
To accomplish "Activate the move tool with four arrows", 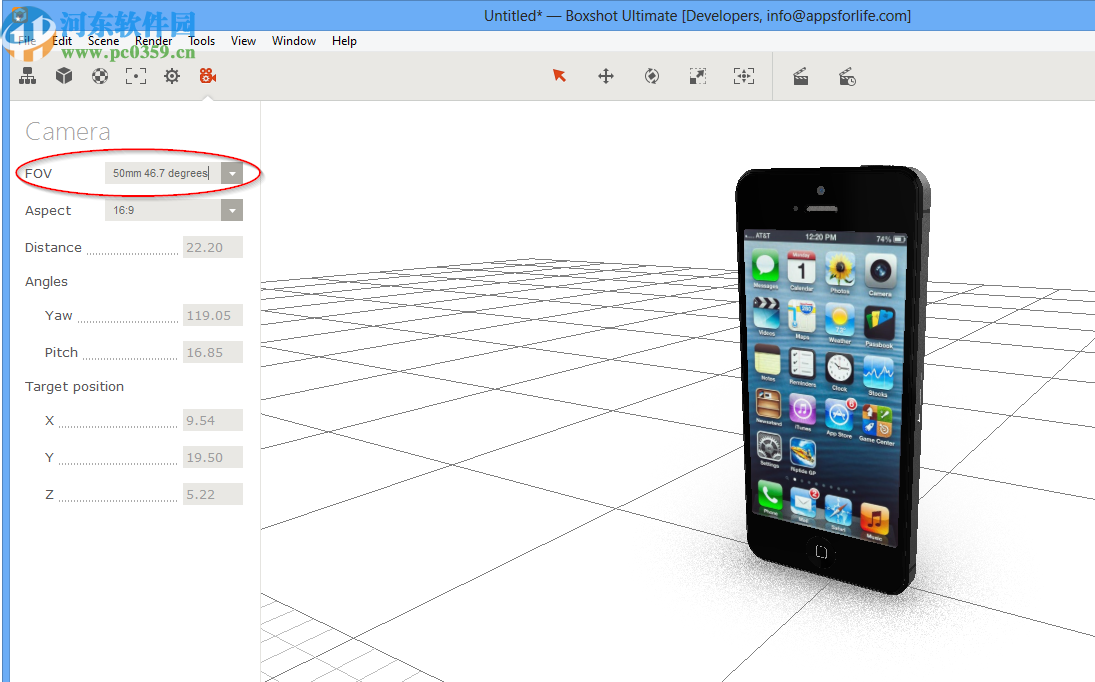I will pyautogui.click(x=606, y=76).
